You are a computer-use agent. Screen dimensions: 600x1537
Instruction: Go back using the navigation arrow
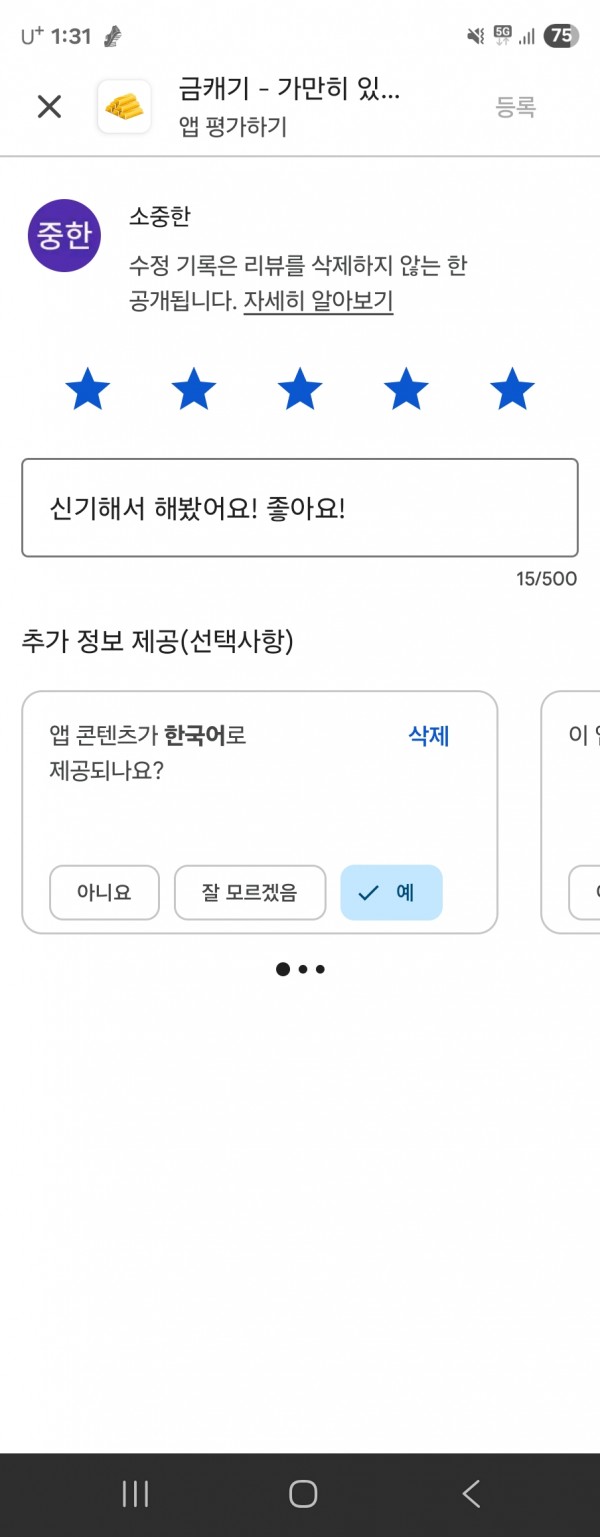pyautogui.click(x=471, y=1494)
